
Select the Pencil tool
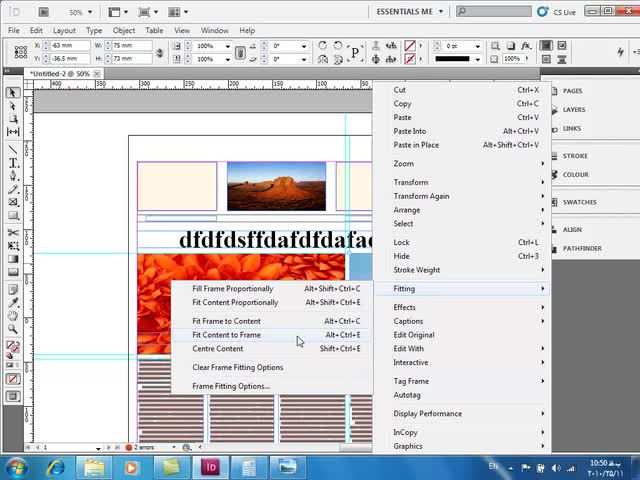tap(13, 189)
